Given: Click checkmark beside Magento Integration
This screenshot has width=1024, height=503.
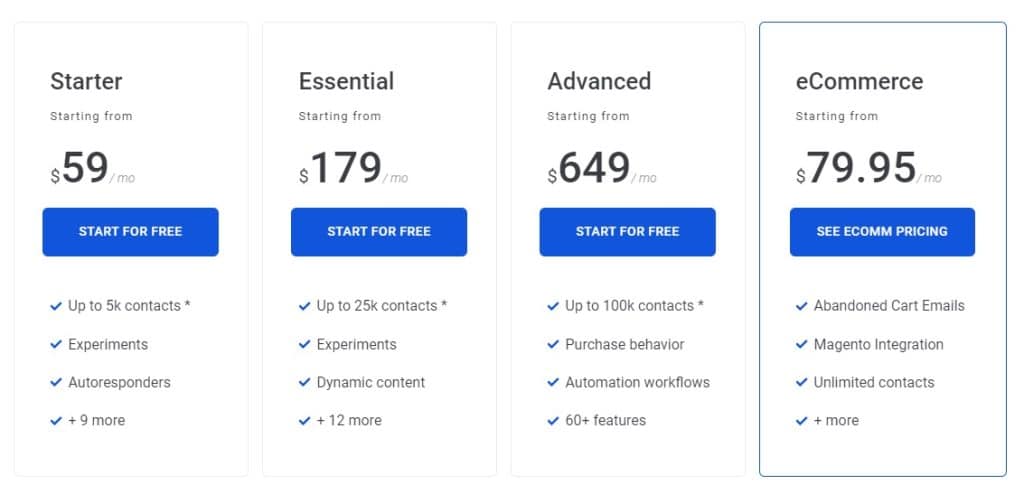Looking at the screenshot, I should [x=802, y=344].
